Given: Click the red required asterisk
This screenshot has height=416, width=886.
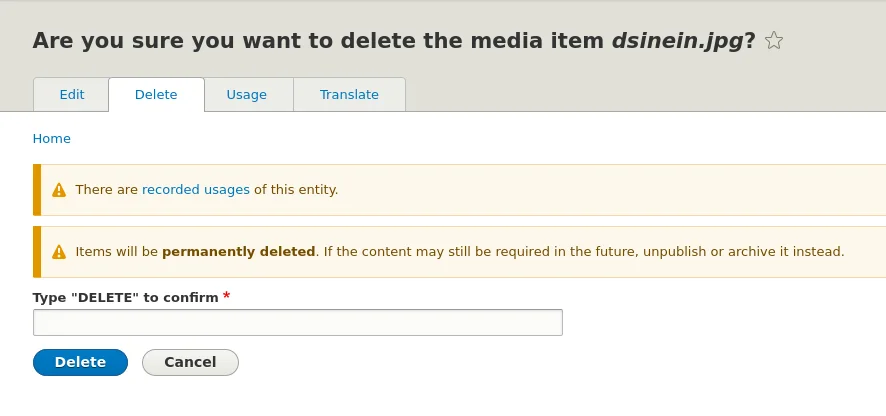Looking at the screenshot, I should tap(227, 296).
